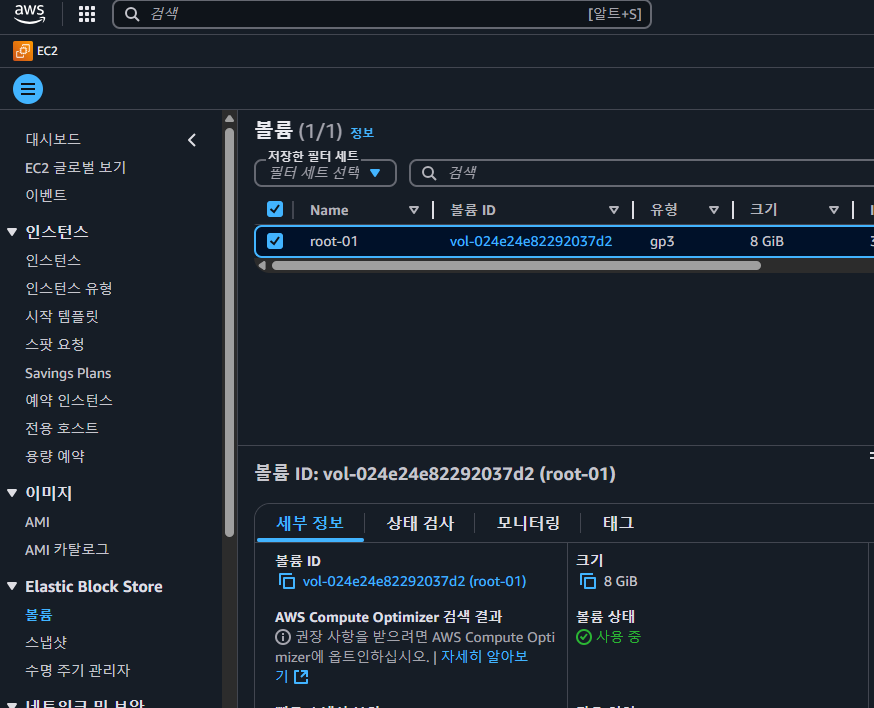Sort by the Name column arrow

[x=414, y=210]
